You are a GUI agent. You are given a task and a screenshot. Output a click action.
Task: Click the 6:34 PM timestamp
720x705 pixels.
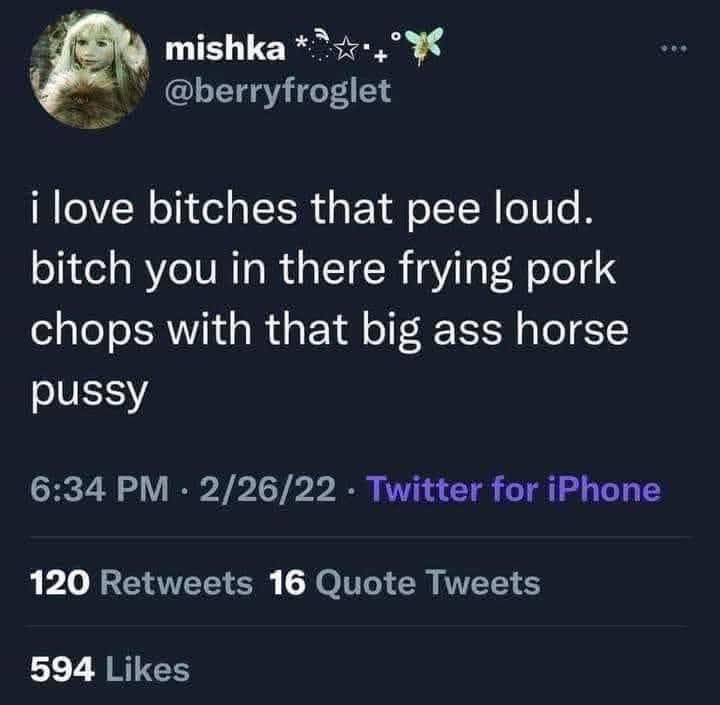(100, 489)
